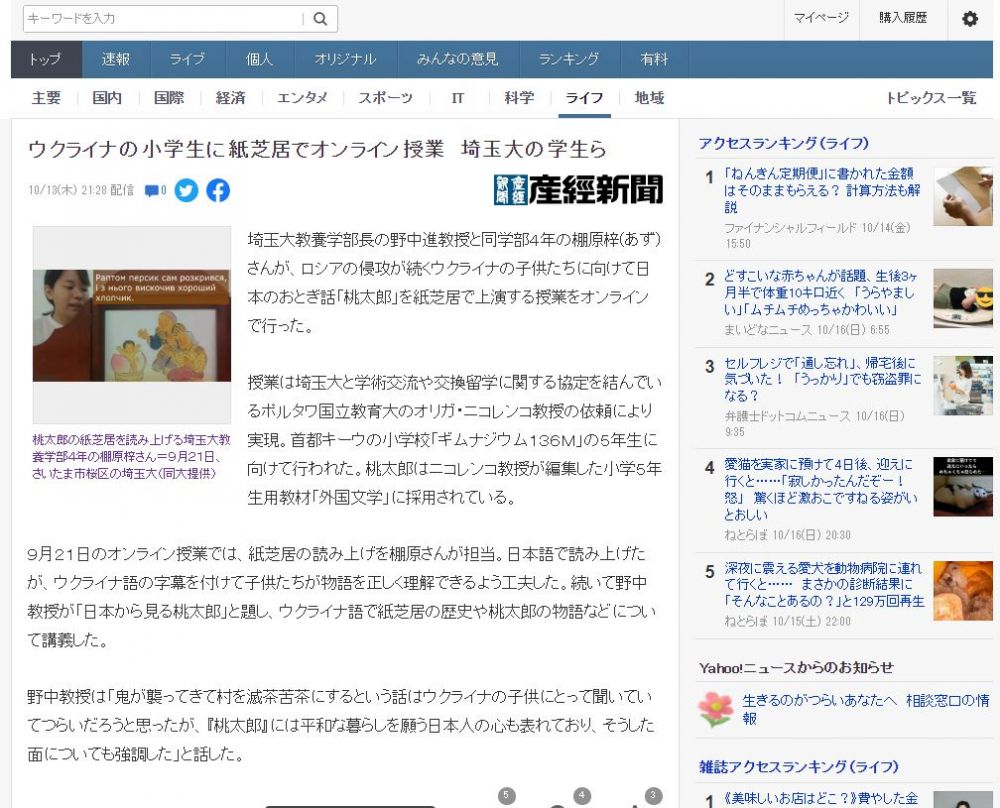
Task: Select the ランキング navigation tab
Action: pyautogui.click(x=568, y=59)
